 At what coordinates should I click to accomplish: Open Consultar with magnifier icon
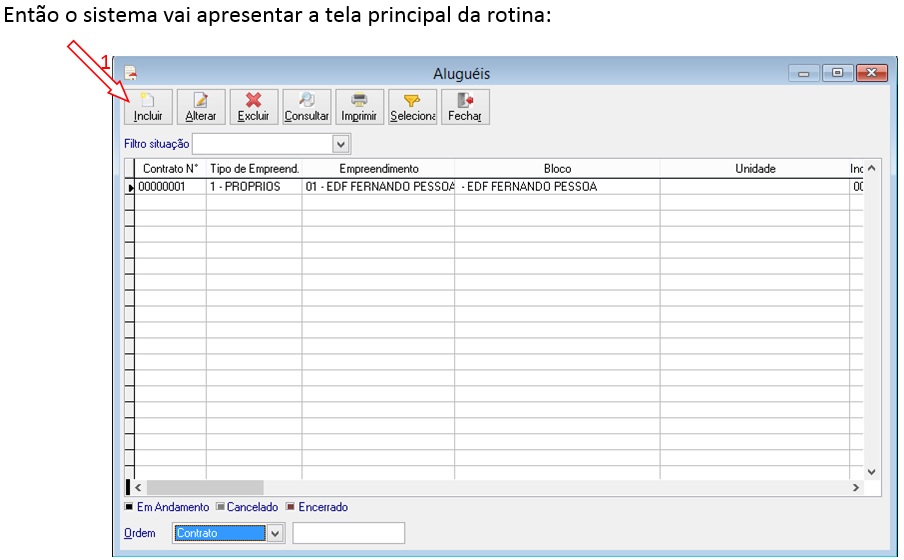(307, 107)
